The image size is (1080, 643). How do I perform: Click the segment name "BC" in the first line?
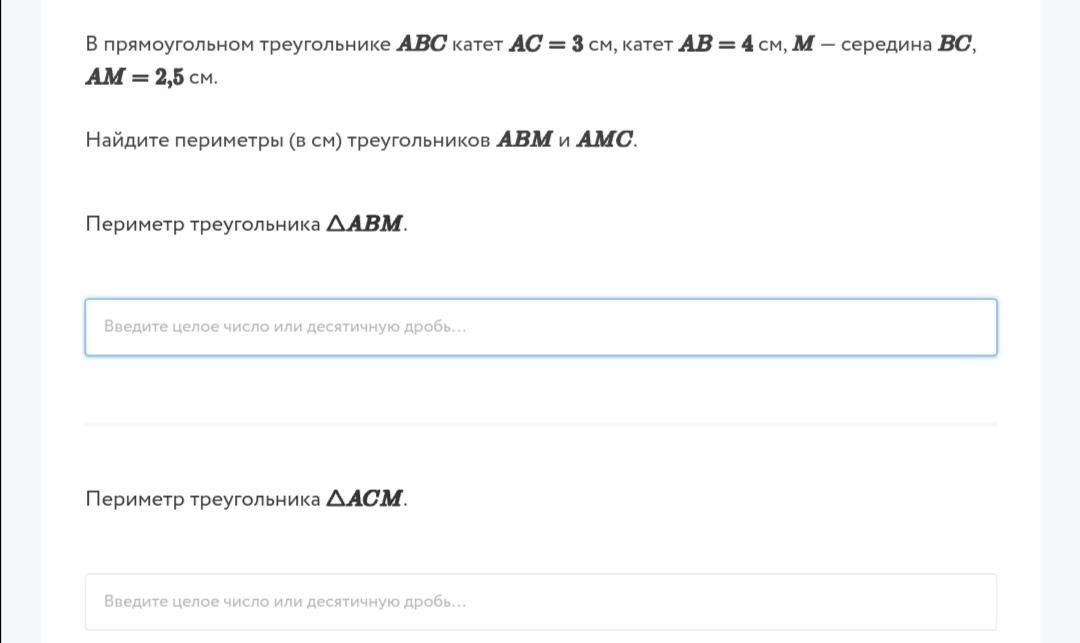coord(953,45)
